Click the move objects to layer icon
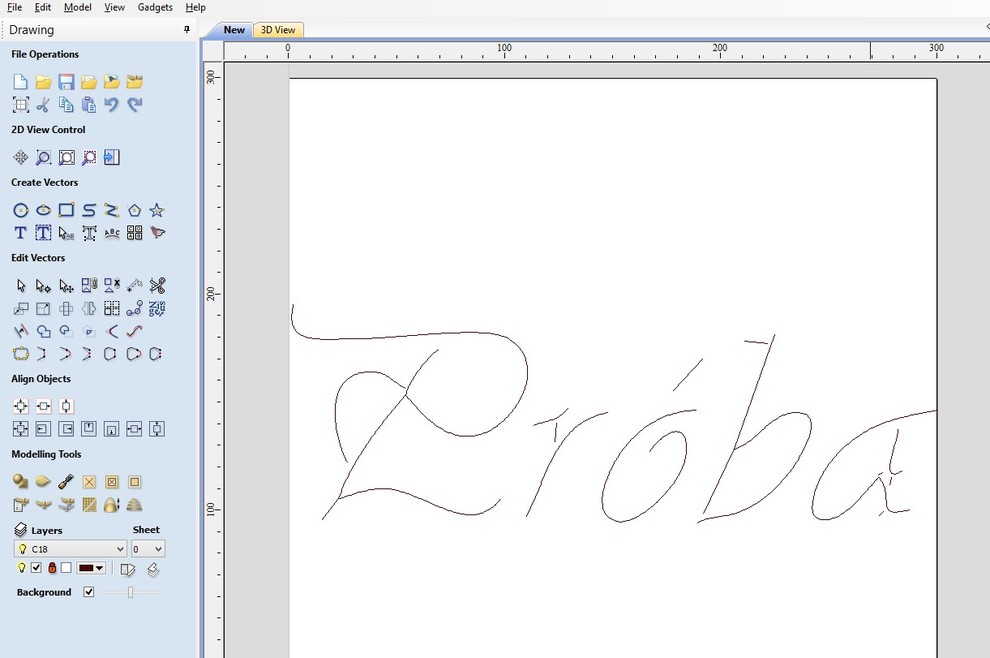 click(128, 570)
